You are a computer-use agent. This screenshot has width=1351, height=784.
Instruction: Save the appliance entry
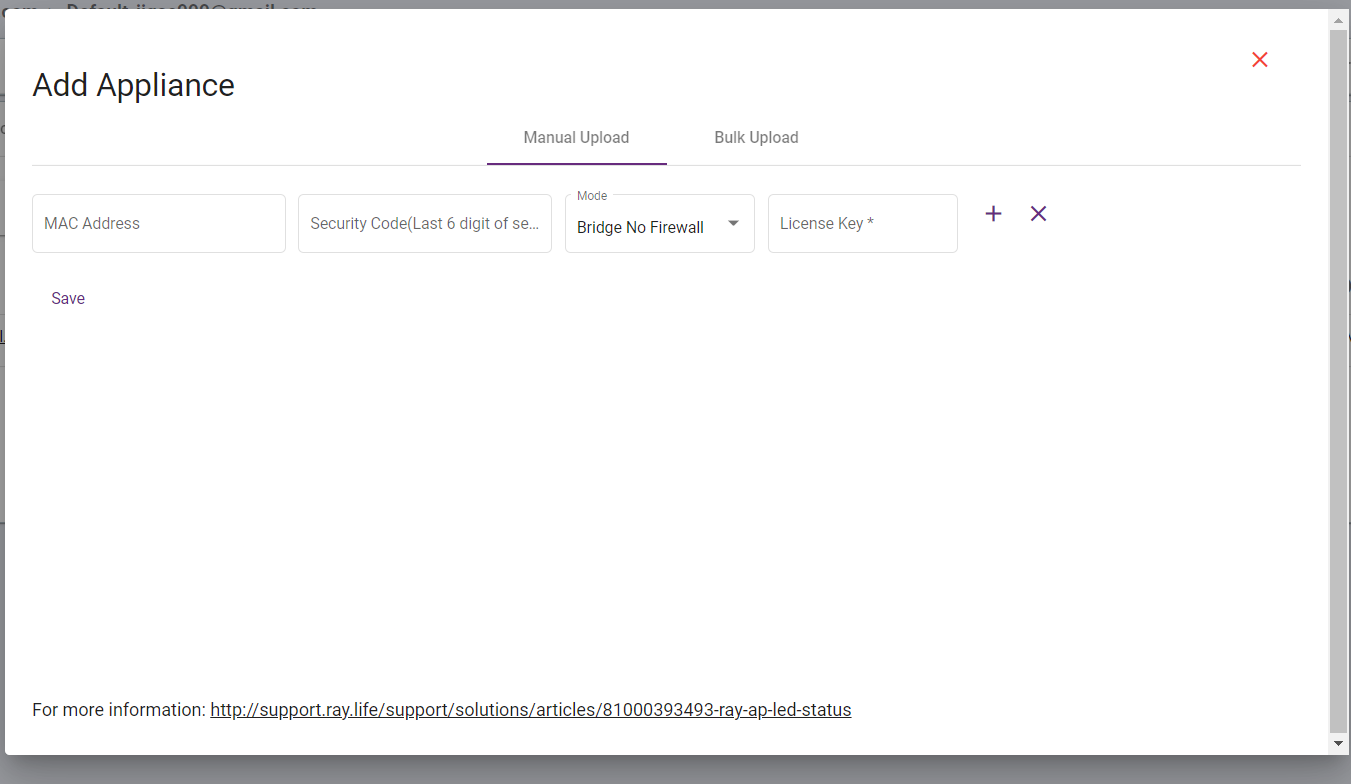tap(68, 298)
